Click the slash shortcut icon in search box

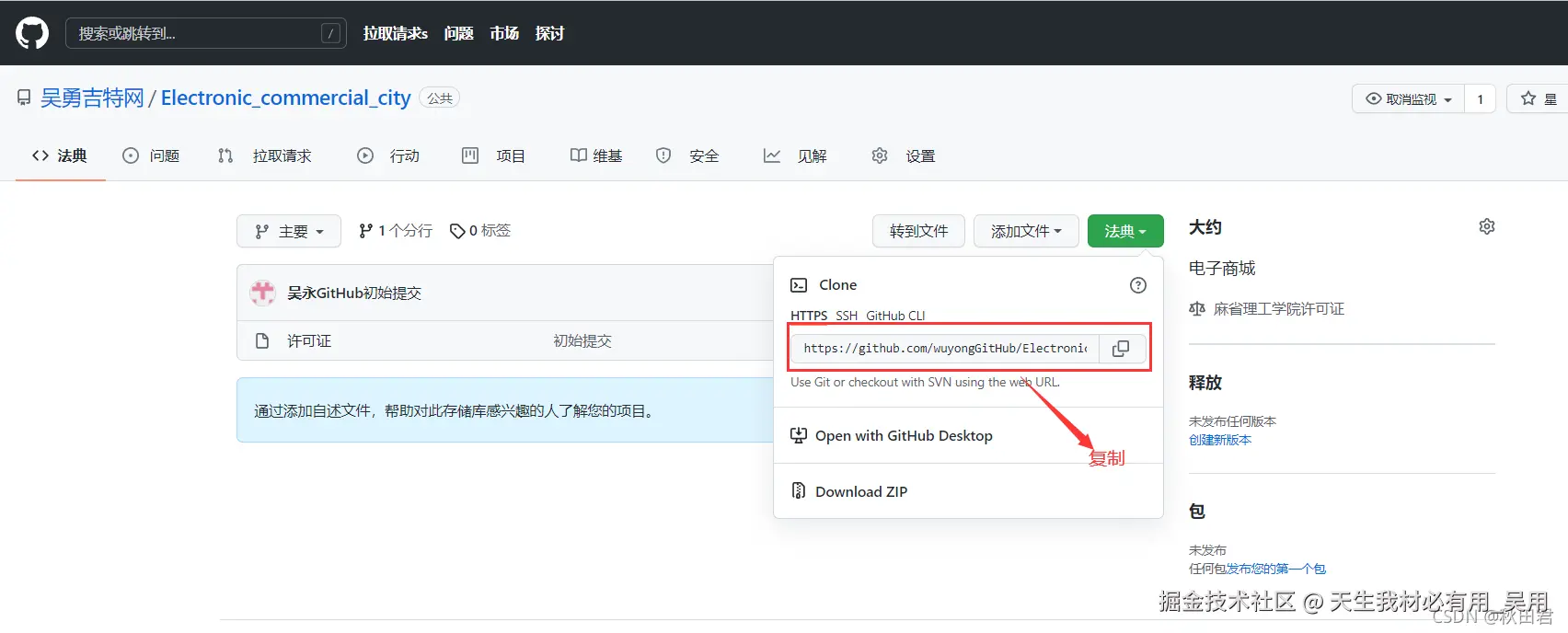pyautogui.click(x=330, y=33)
